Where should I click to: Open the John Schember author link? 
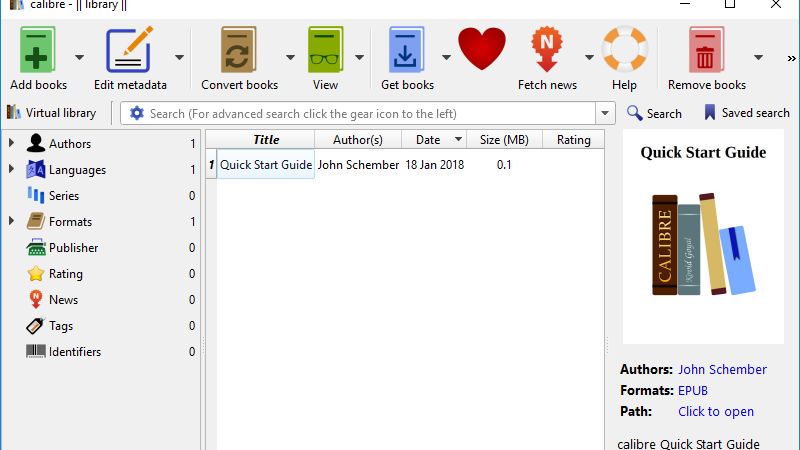coord(722,369)
